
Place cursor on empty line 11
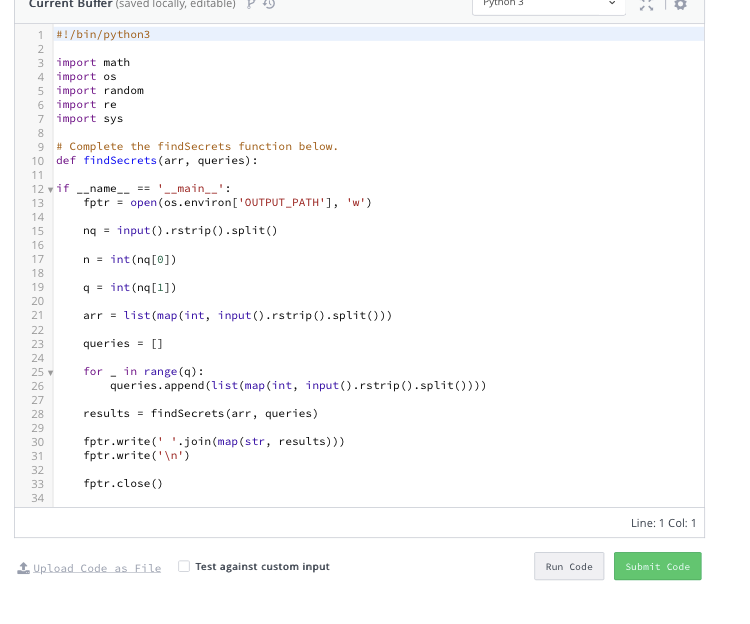pos(378,175)
